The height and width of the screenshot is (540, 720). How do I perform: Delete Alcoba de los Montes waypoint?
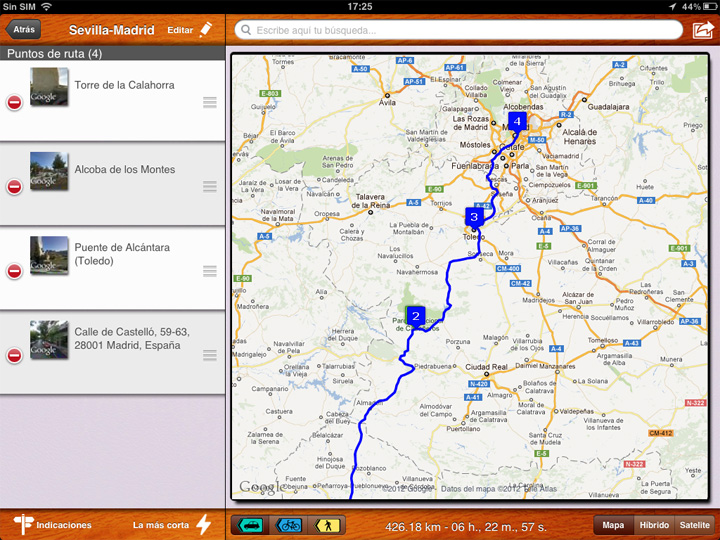pyautogui.click(x=14, y=186)
